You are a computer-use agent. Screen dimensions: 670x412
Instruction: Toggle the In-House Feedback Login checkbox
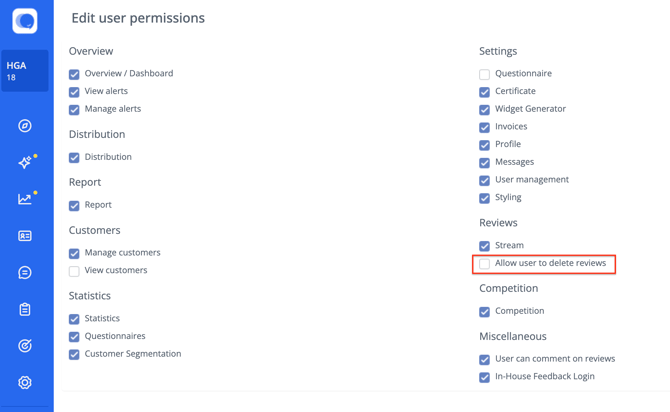pyautogui.click(x=485, y=377)
